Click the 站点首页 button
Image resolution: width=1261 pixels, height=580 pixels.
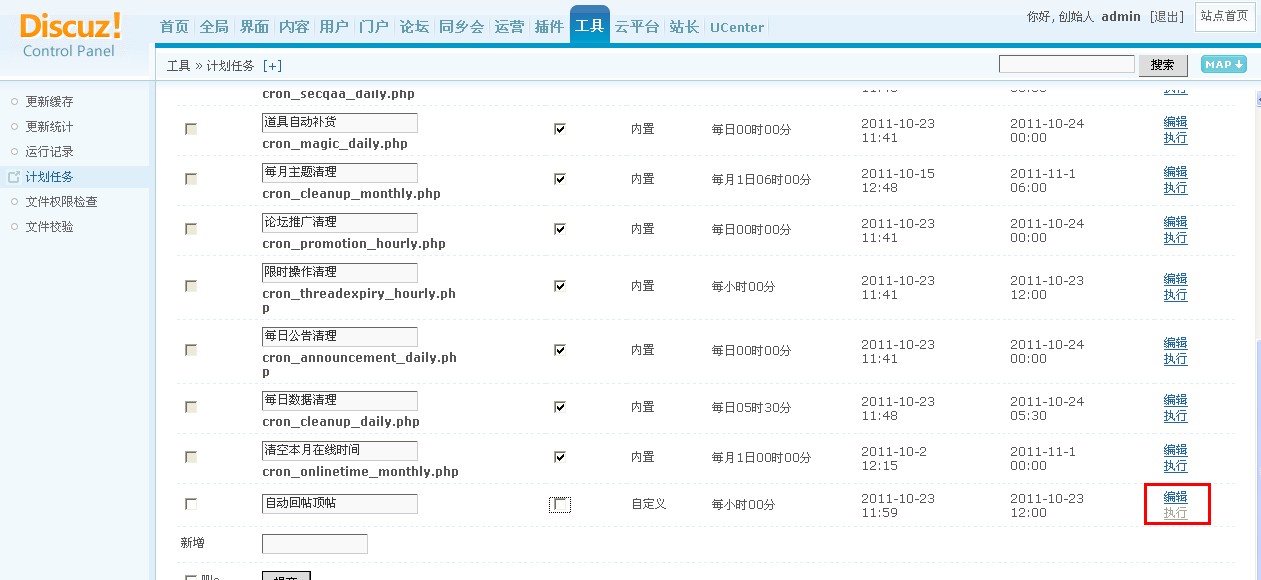coord(1225,17)
